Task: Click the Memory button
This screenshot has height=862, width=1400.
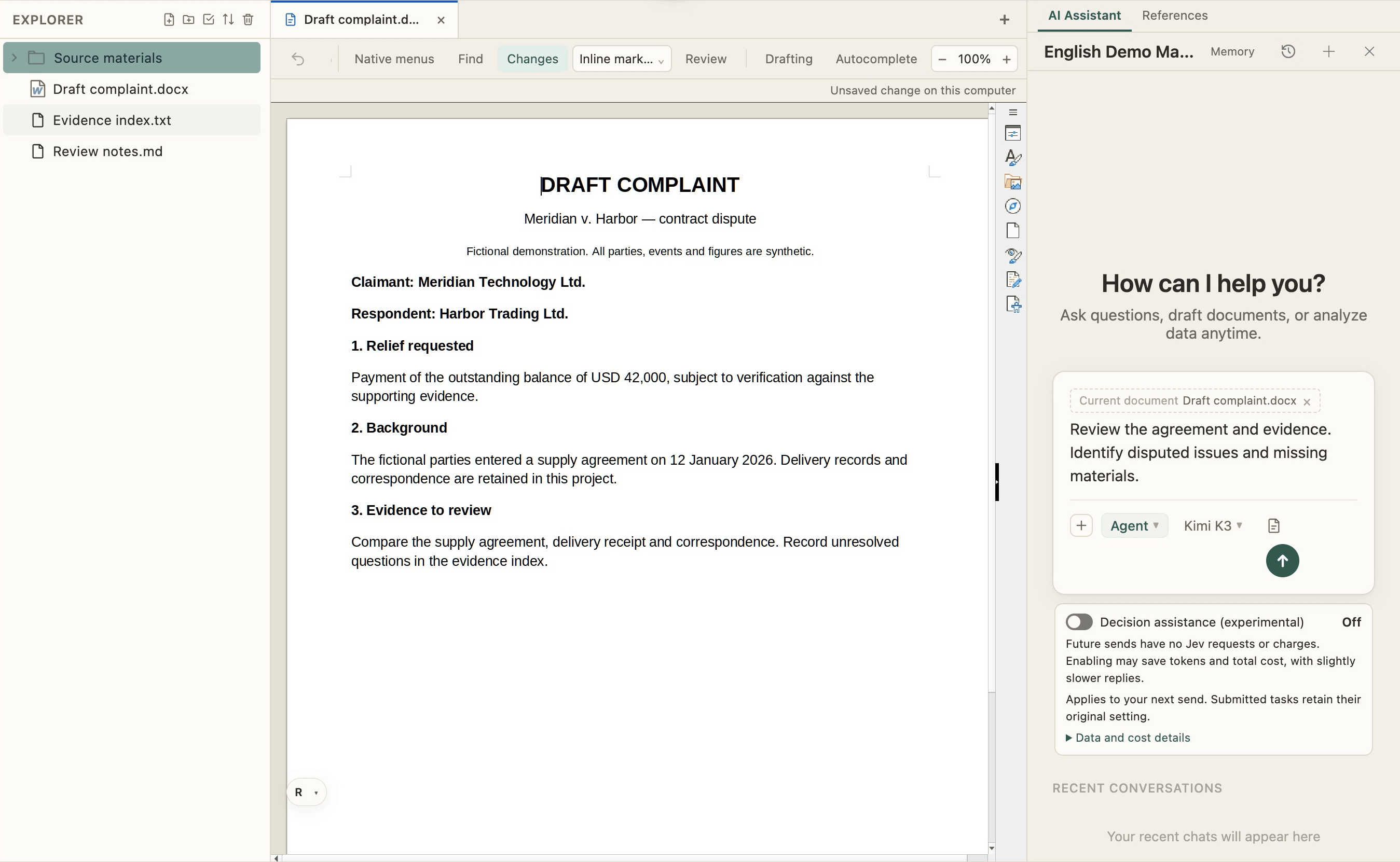Action: (1232, 52)
